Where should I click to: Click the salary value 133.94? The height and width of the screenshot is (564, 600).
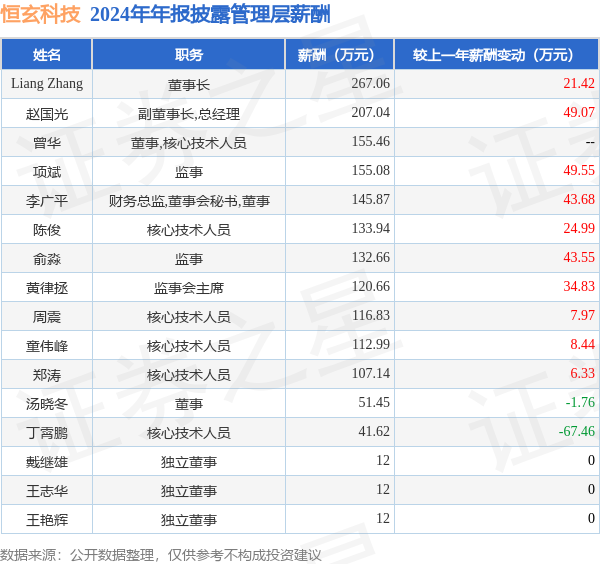coord(371,228)
